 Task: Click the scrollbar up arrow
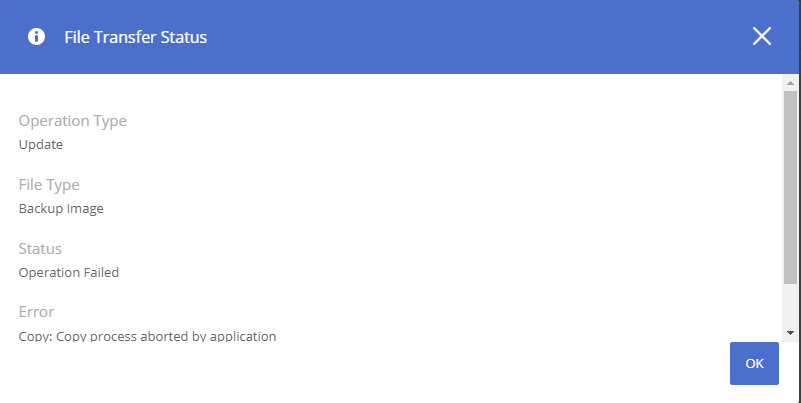[791, 81]
